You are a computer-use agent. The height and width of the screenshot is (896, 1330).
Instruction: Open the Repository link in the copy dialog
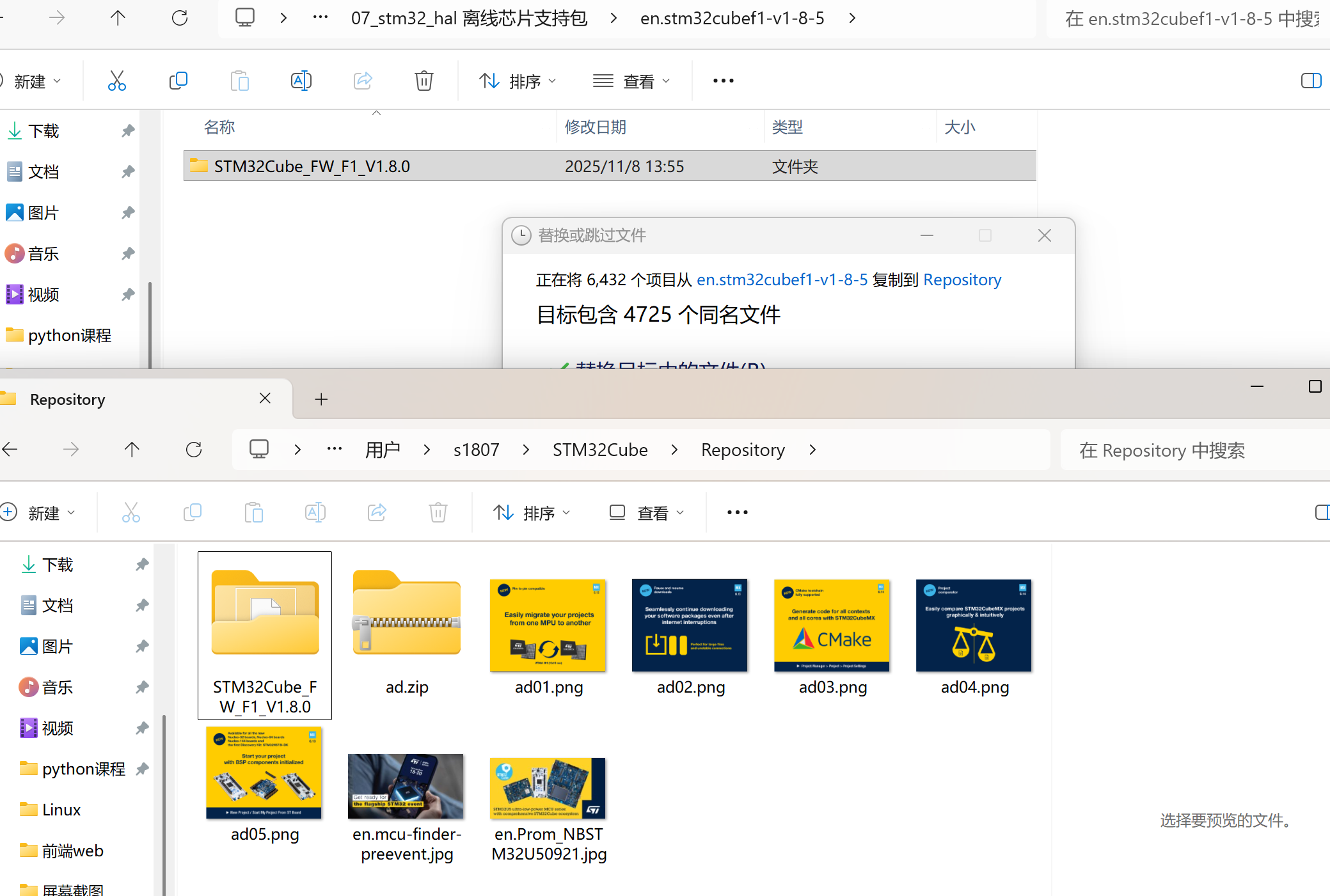[962, 279]
